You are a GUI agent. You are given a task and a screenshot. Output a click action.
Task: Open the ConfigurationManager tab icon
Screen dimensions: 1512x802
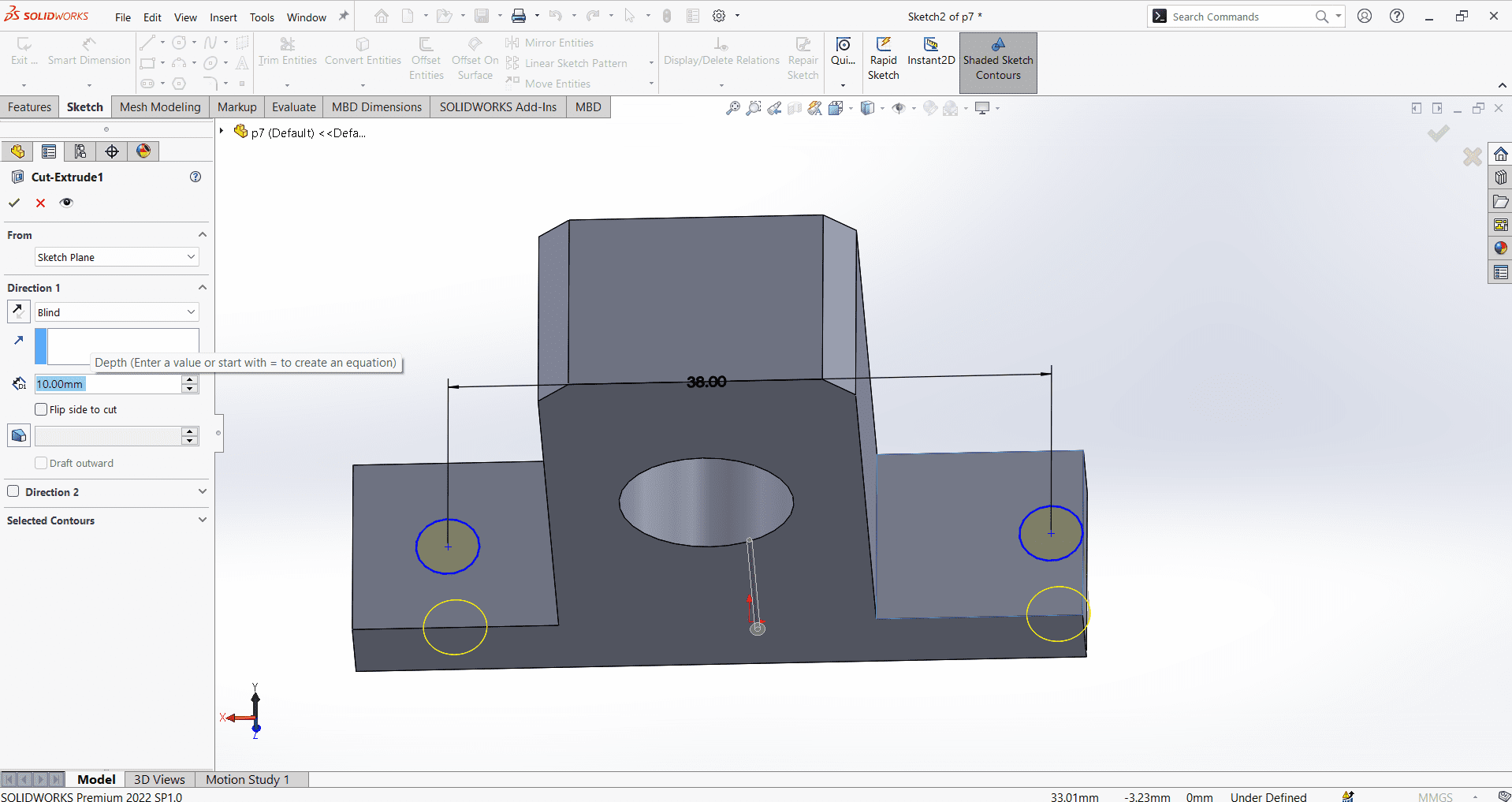80,151
